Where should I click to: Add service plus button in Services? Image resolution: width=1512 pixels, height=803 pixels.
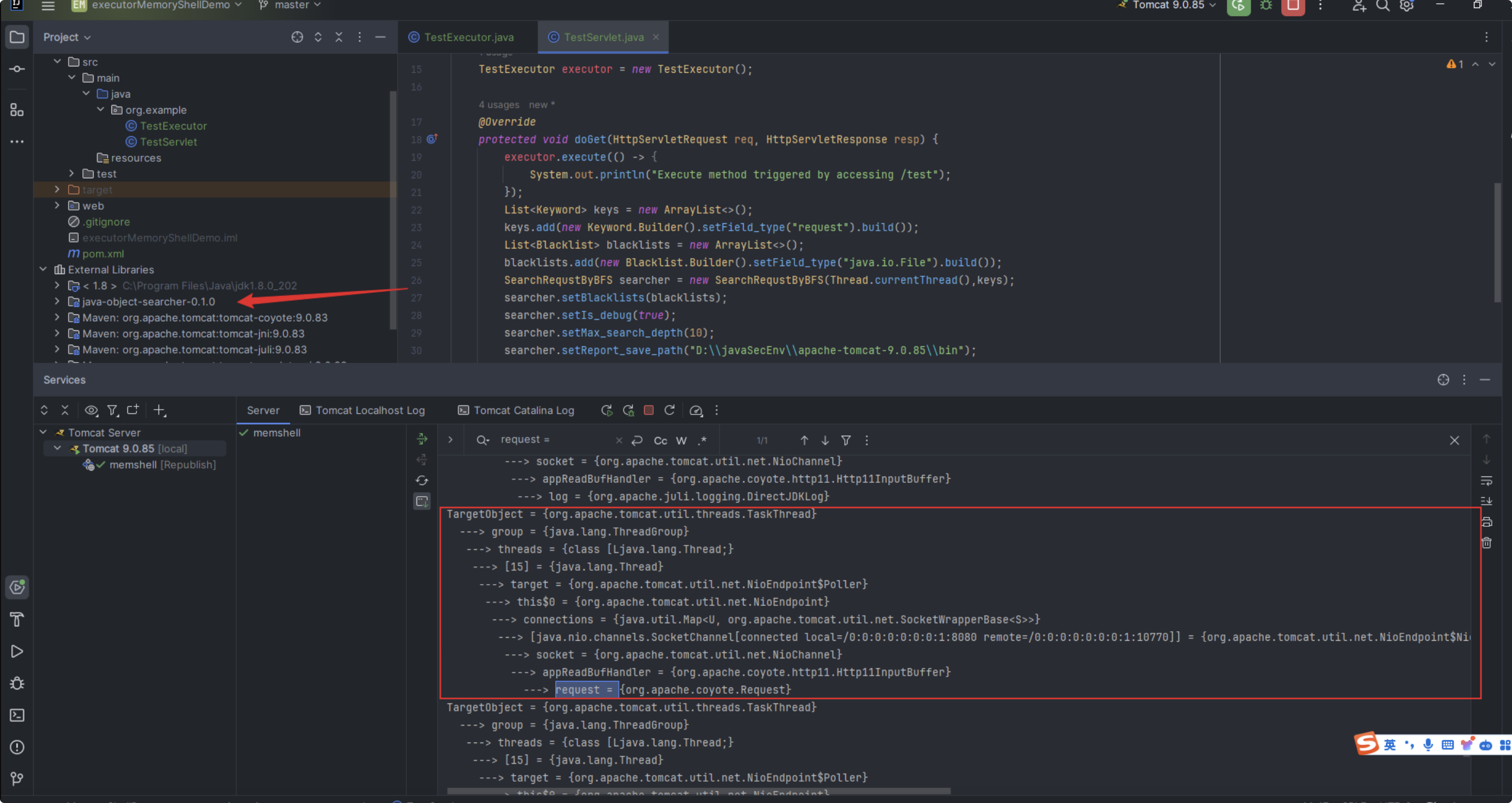pos(160,410)
